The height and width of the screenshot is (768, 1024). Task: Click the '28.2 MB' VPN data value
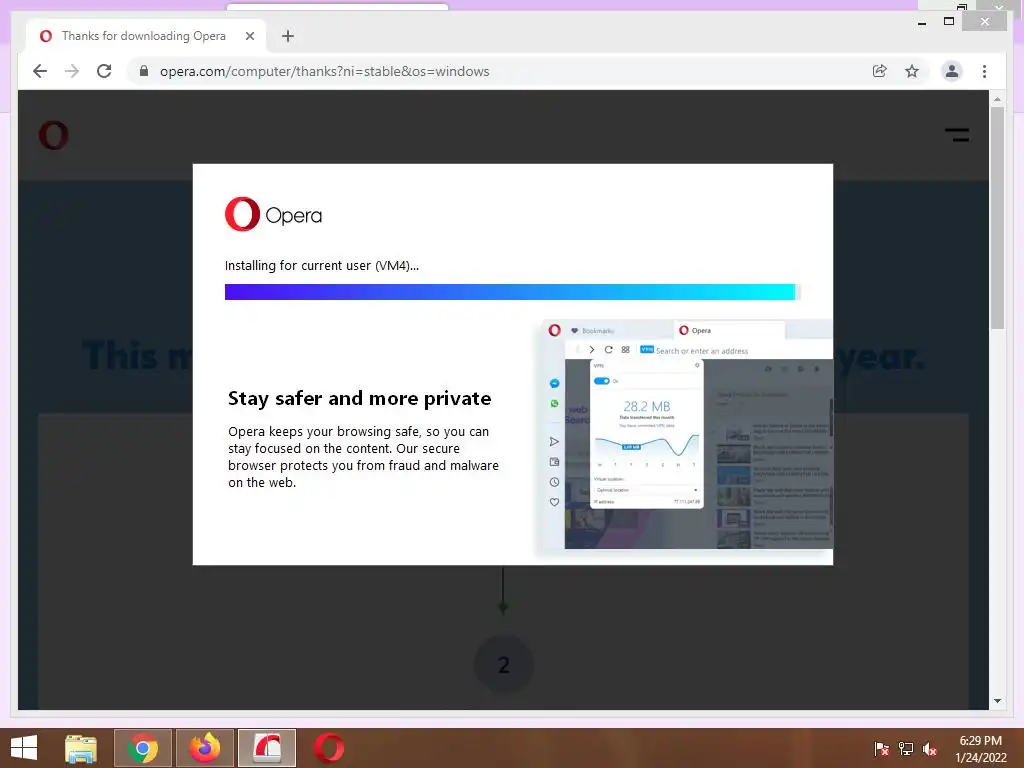click(x=647, y=406)
